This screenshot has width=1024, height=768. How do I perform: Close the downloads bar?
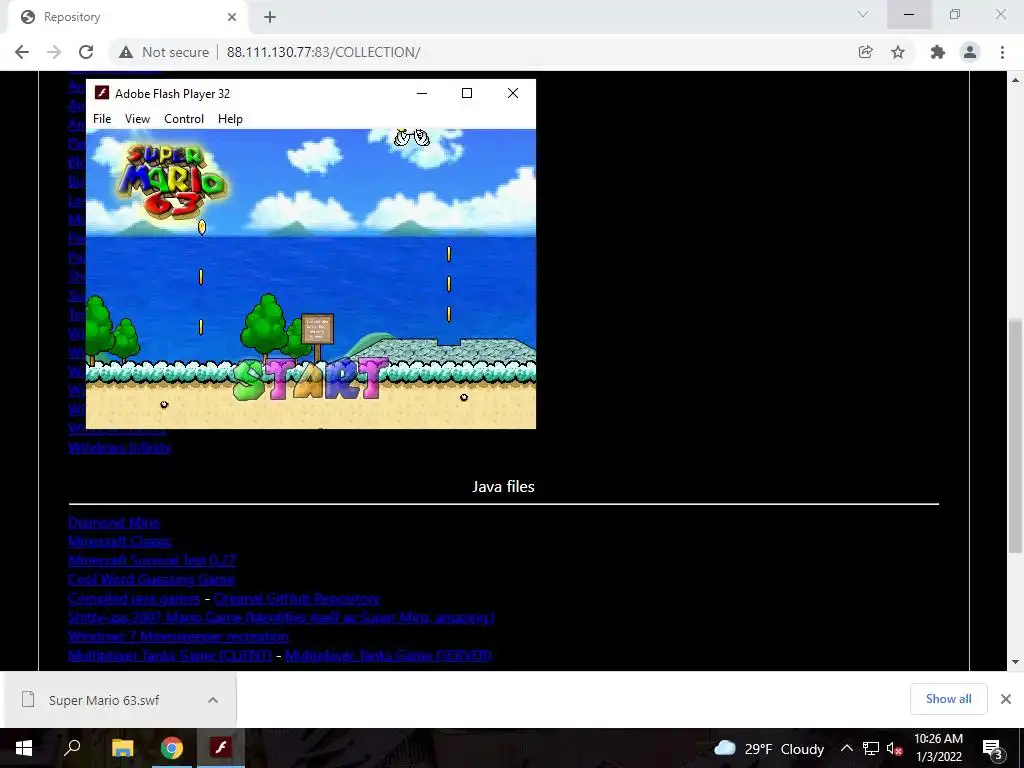[1006, 699]
